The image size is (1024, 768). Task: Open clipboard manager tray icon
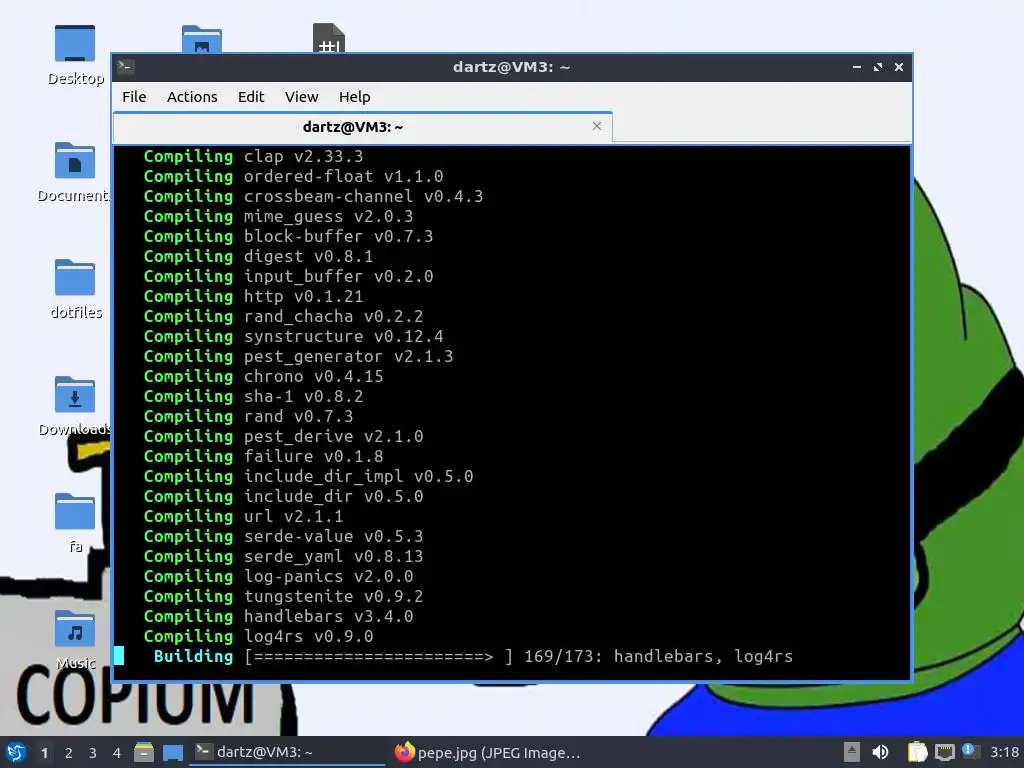918,752
